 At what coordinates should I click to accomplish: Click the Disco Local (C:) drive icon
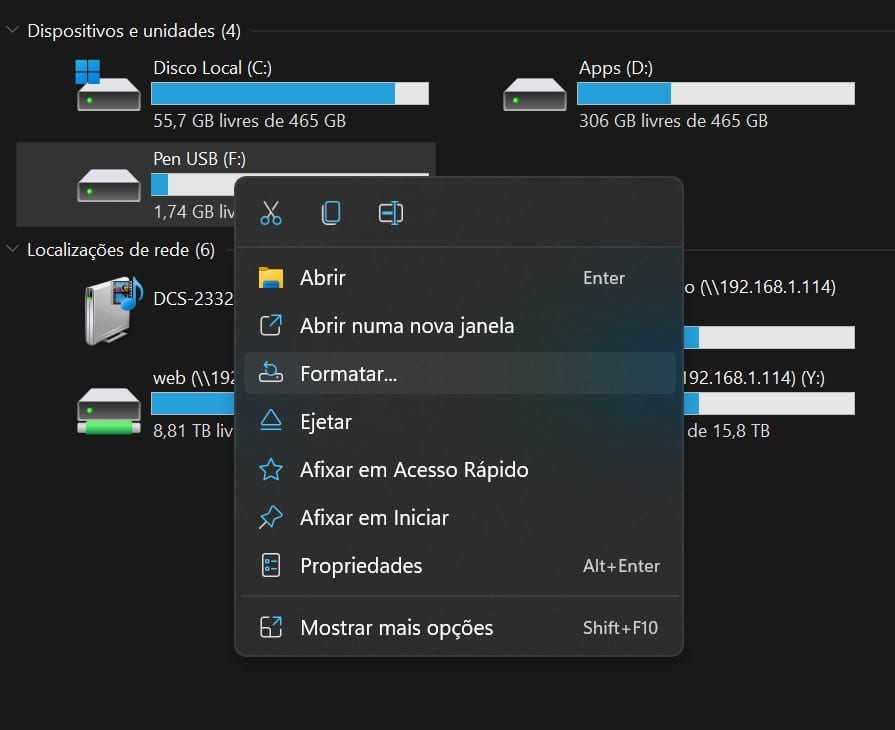(108, 88)
